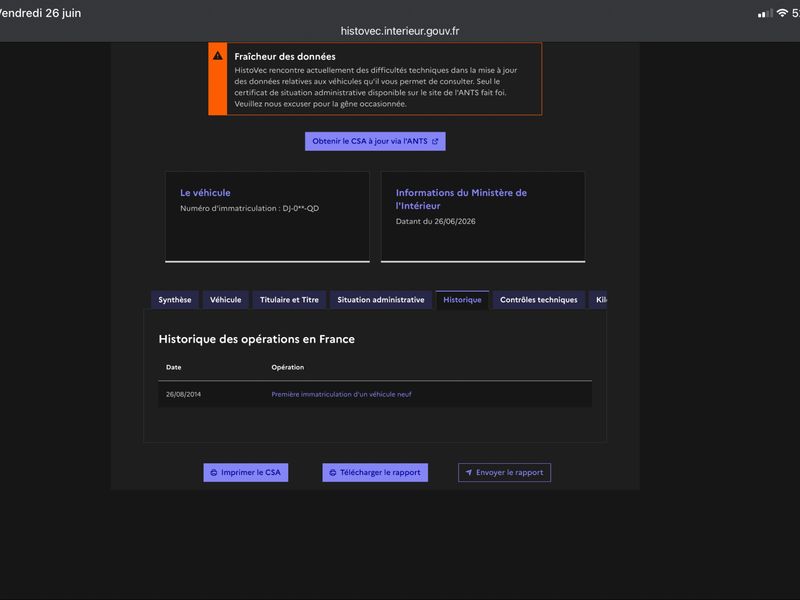Click paper plane icon on Envoyer le rapport
The height and width of the screenshot is (600, 800).
coord(468,472)
